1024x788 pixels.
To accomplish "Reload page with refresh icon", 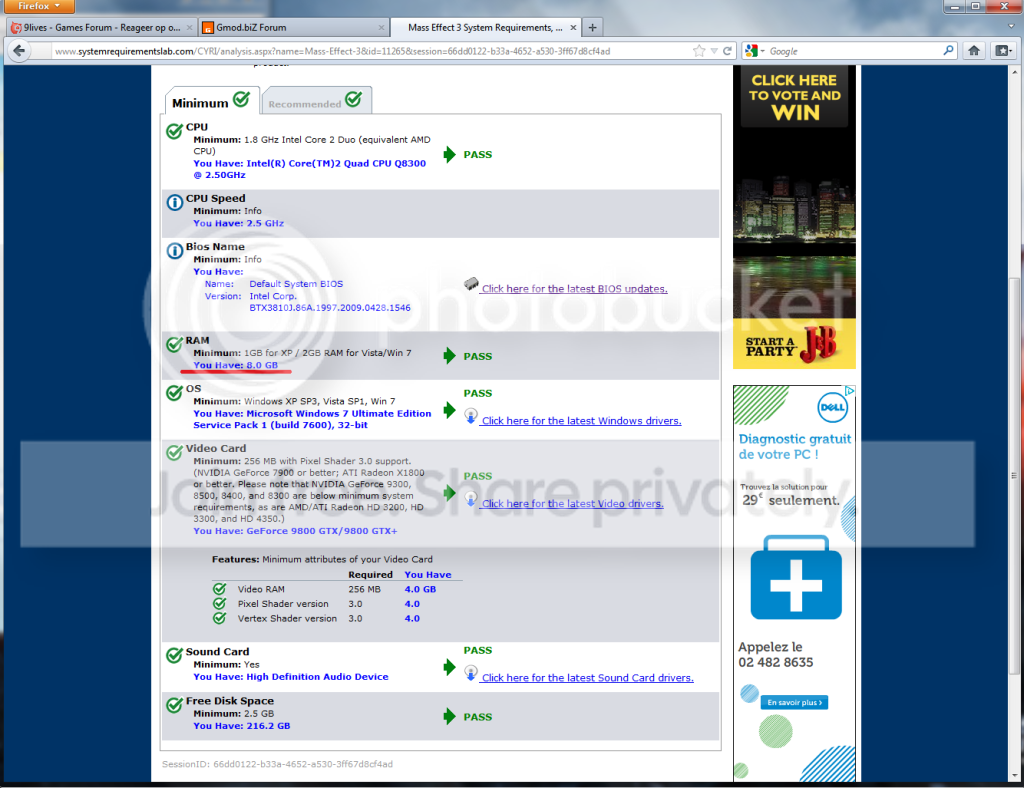I will coord(727,51).
